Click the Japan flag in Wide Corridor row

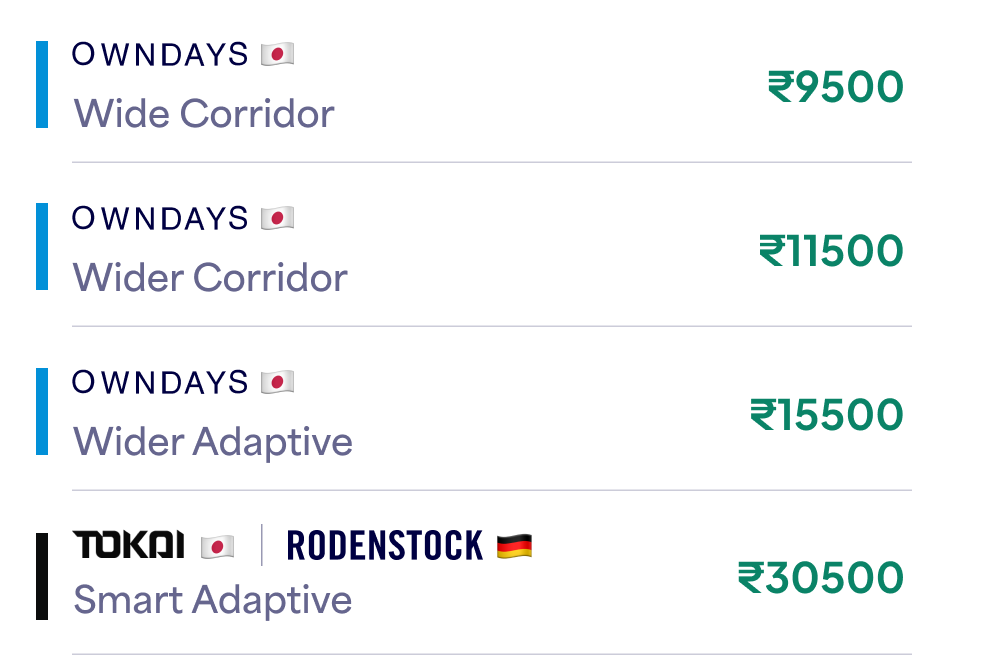[277, 54]
